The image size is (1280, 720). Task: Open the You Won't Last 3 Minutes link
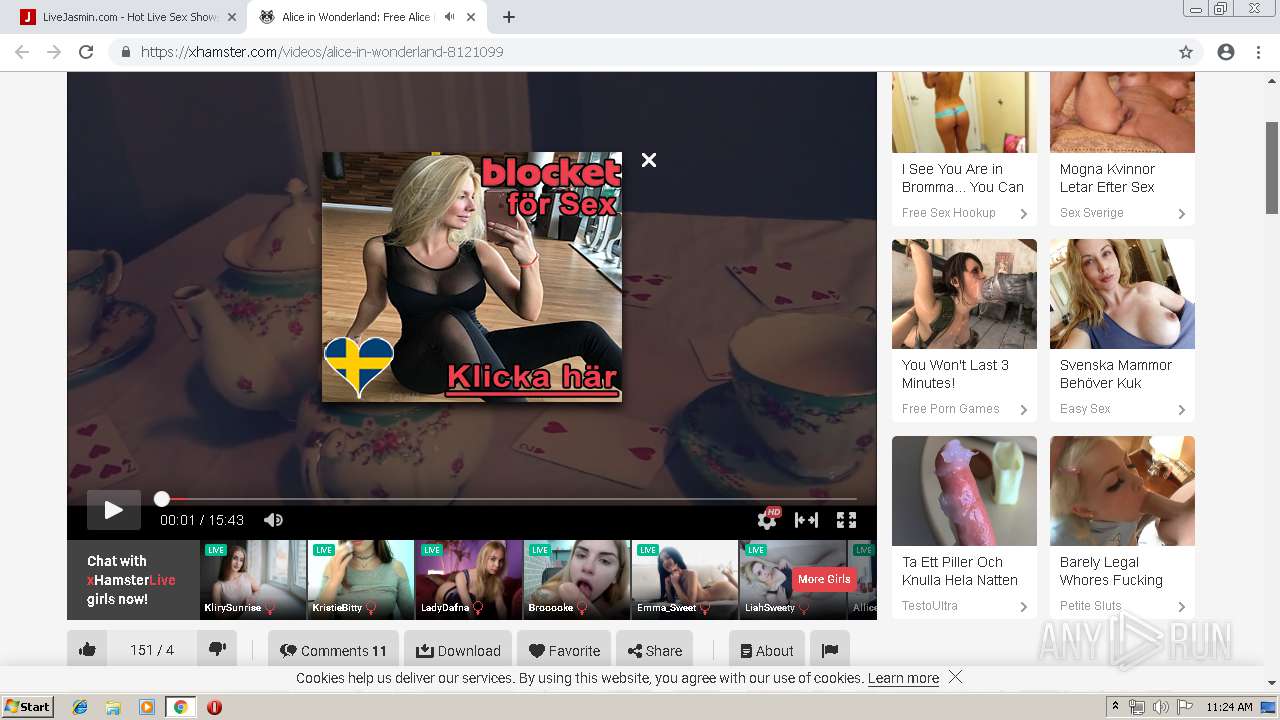[x=955, y=374]
